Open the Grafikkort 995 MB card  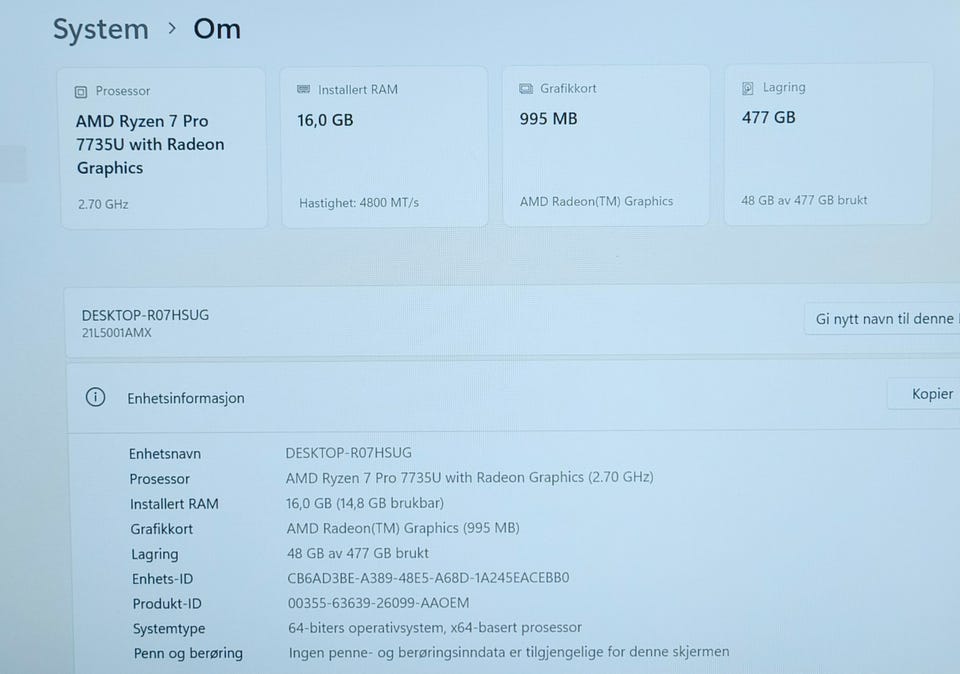606,145
